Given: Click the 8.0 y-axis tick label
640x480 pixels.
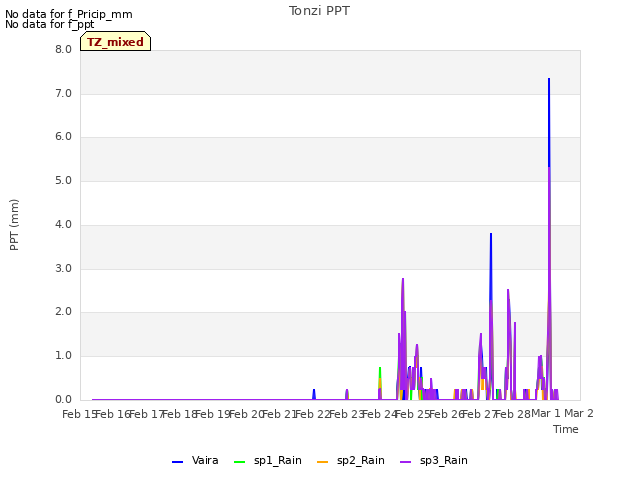Looking at the screenshot, I should click(x=64, y=50).
